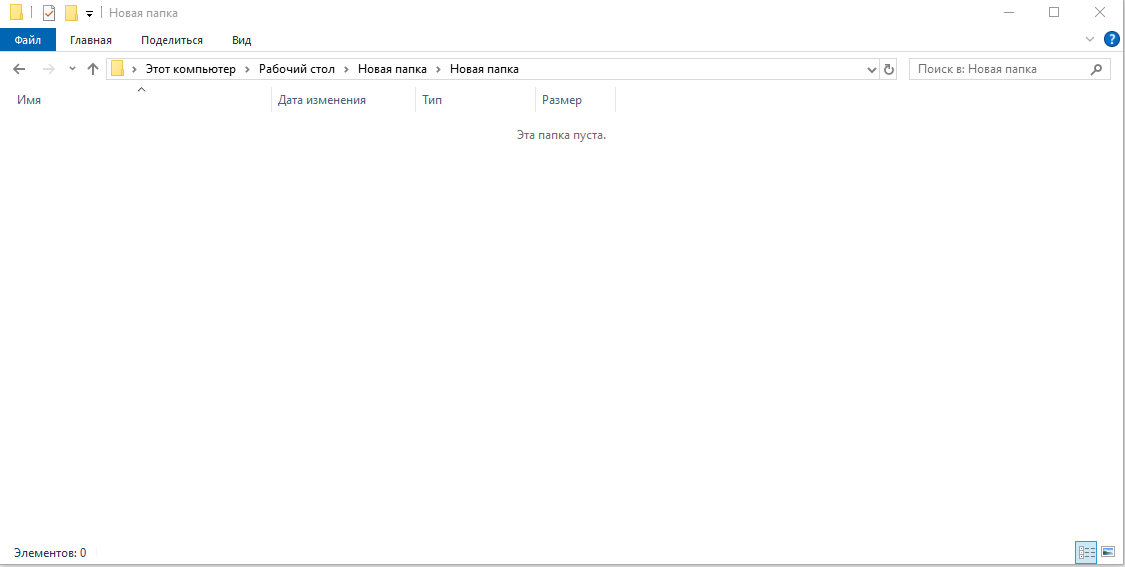1125x567 pixels.
Task: Expand chevron after Рабочий стол breadcrumb
Action: [347, 70]
